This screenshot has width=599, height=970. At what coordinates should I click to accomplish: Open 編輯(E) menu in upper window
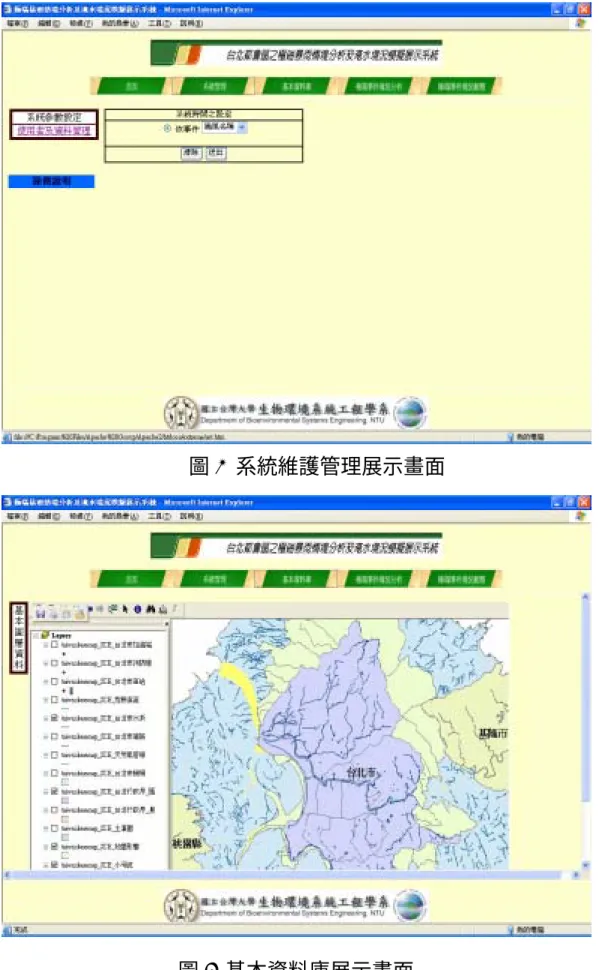[x=49, y=24]
